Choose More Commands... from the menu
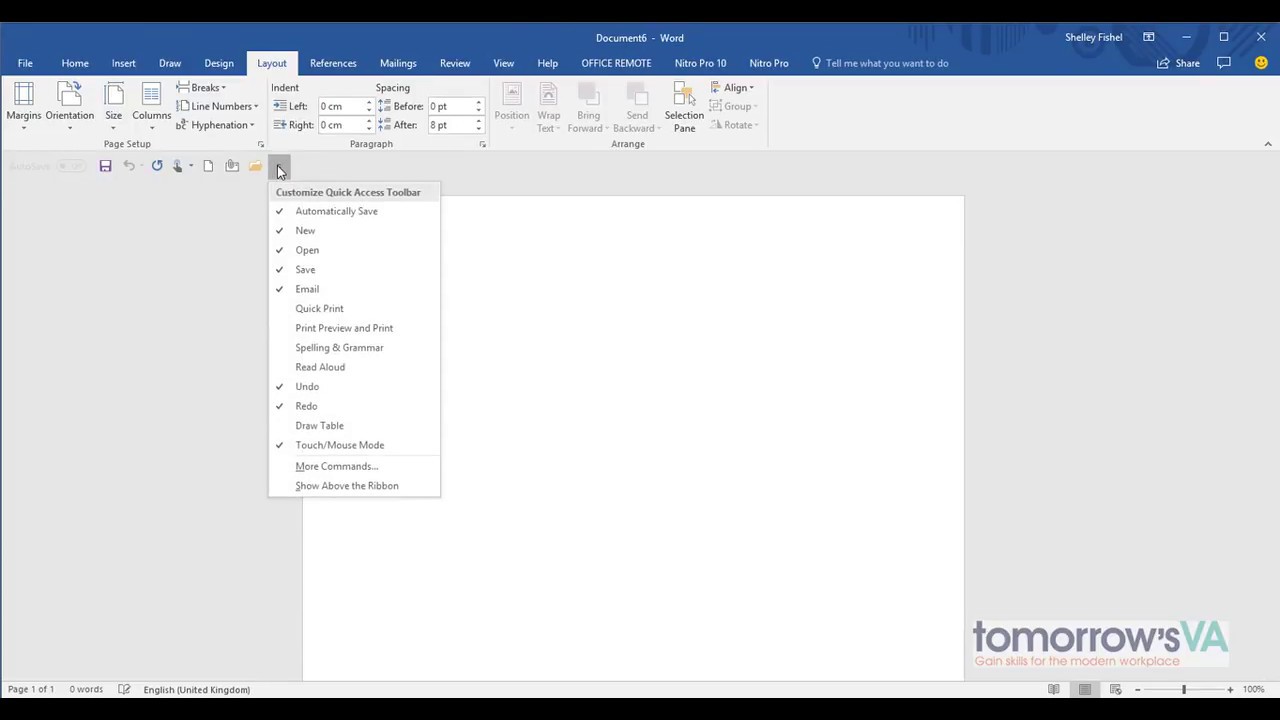 point(354,466)
